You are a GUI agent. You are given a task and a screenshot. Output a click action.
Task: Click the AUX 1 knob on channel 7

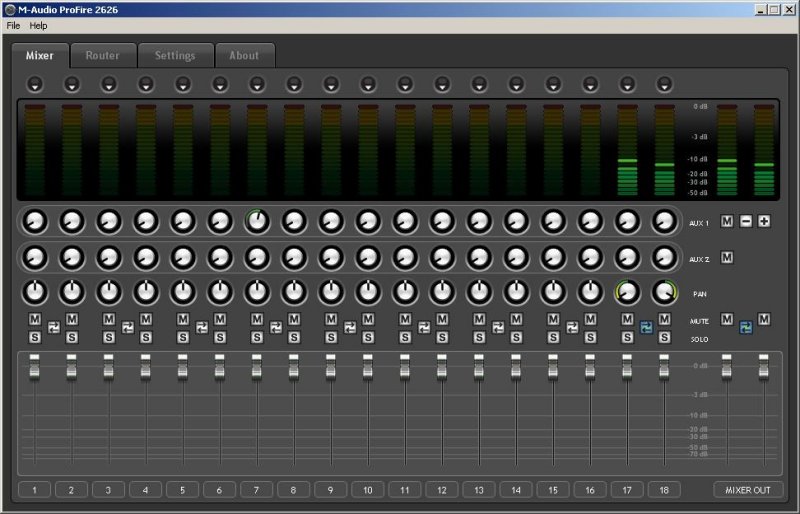pos(257,222)
